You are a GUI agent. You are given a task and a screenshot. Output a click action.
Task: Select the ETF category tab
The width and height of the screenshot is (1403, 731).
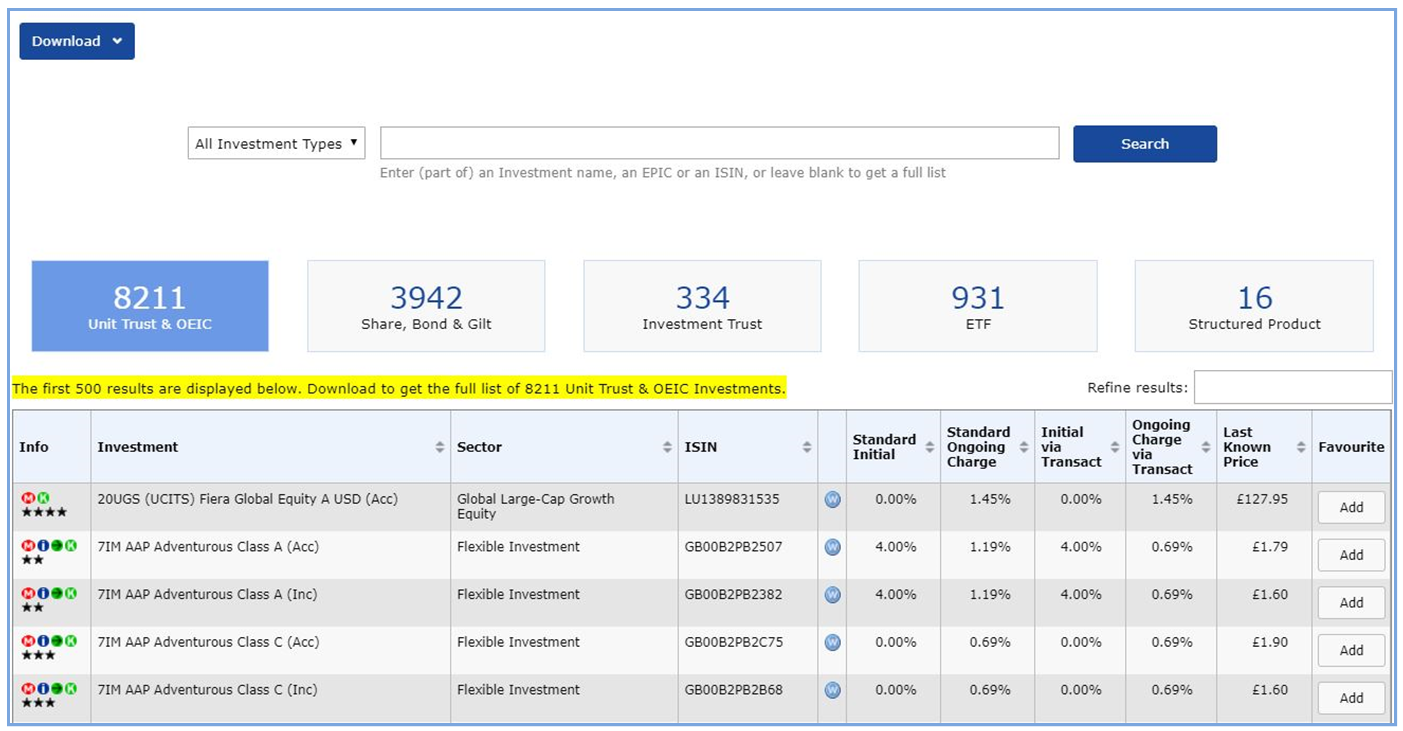coord(977,306)
